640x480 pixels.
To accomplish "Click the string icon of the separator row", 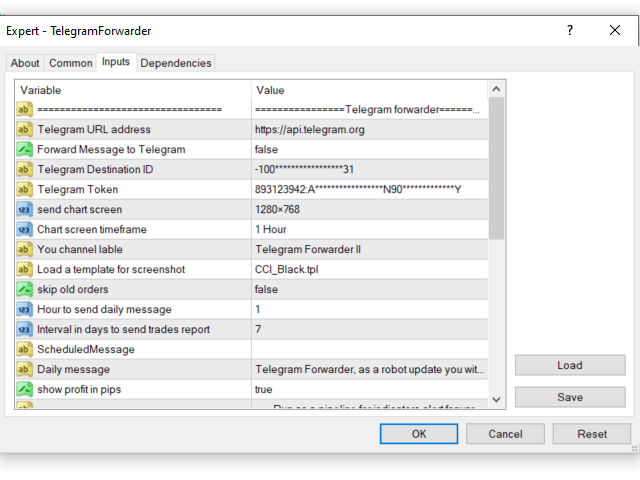I will [x=24, y=110].
